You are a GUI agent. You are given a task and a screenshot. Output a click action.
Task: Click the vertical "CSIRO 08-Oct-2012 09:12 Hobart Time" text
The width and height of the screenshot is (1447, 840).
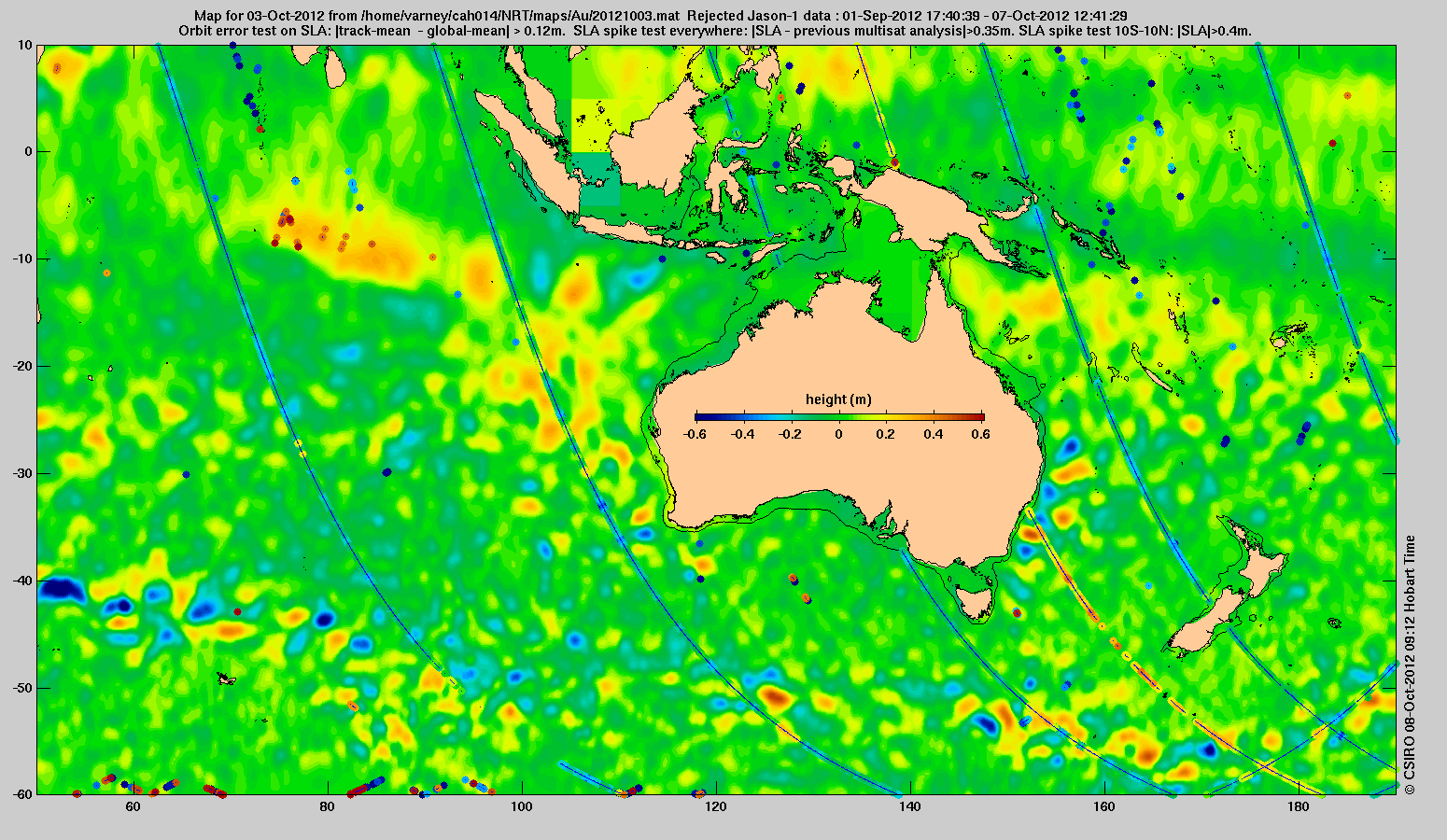(1410, 665)
